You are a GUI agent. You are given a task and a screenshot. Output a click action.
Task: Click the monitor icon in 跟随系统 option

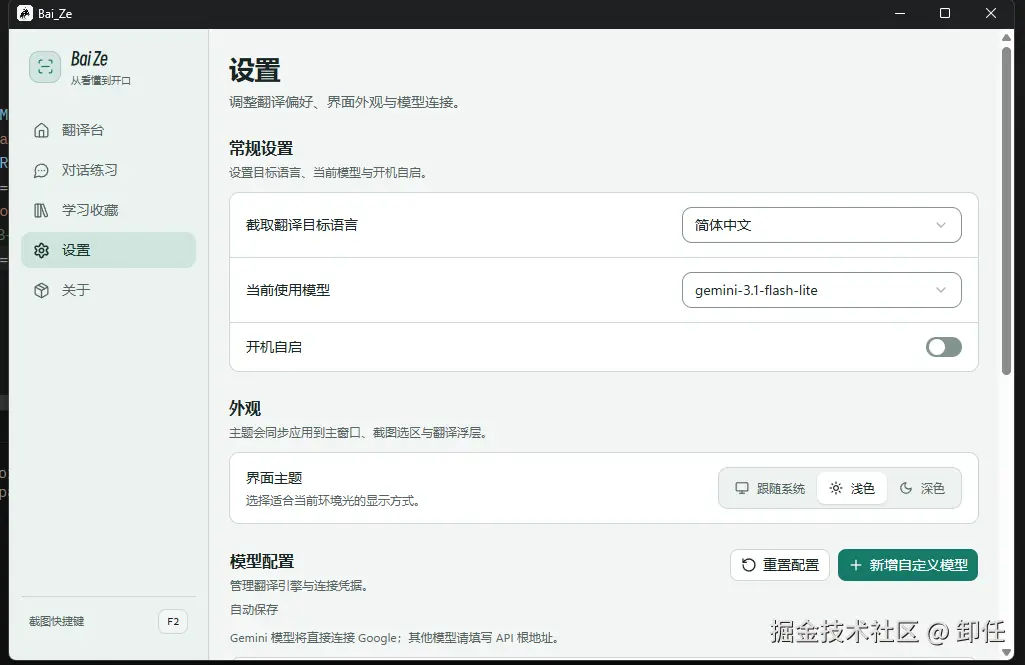coord(742,488)
